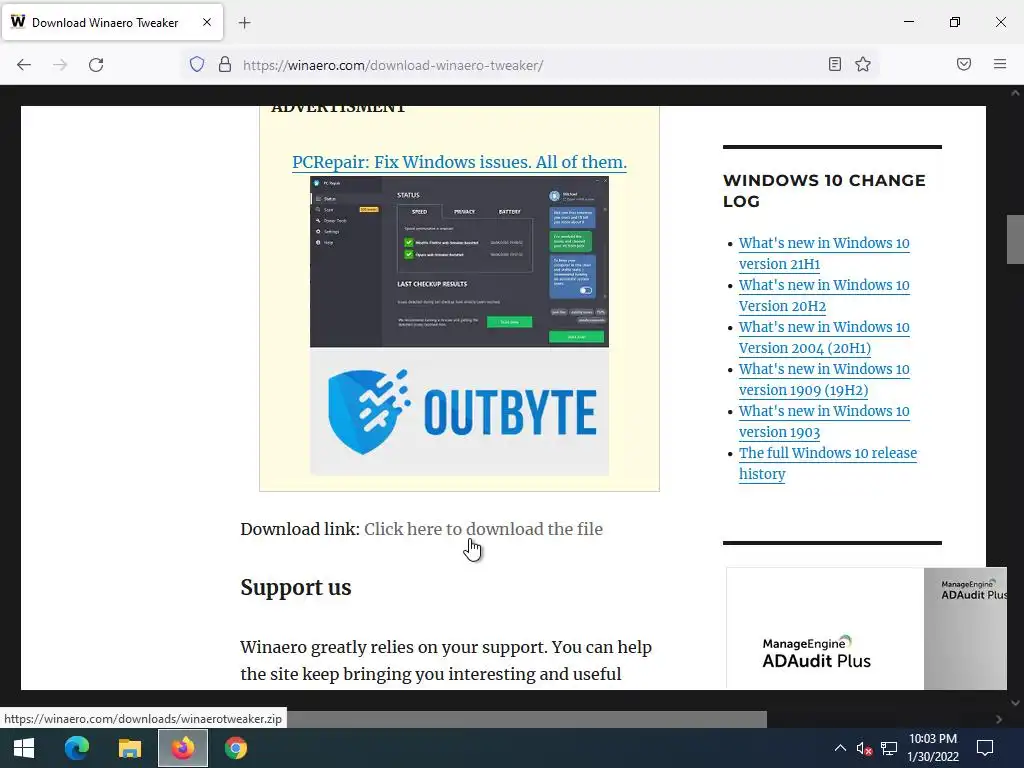Open What's new in Windows 10 20H2
The height and width of the screenshot is (768, 1024).
[824, 295]
